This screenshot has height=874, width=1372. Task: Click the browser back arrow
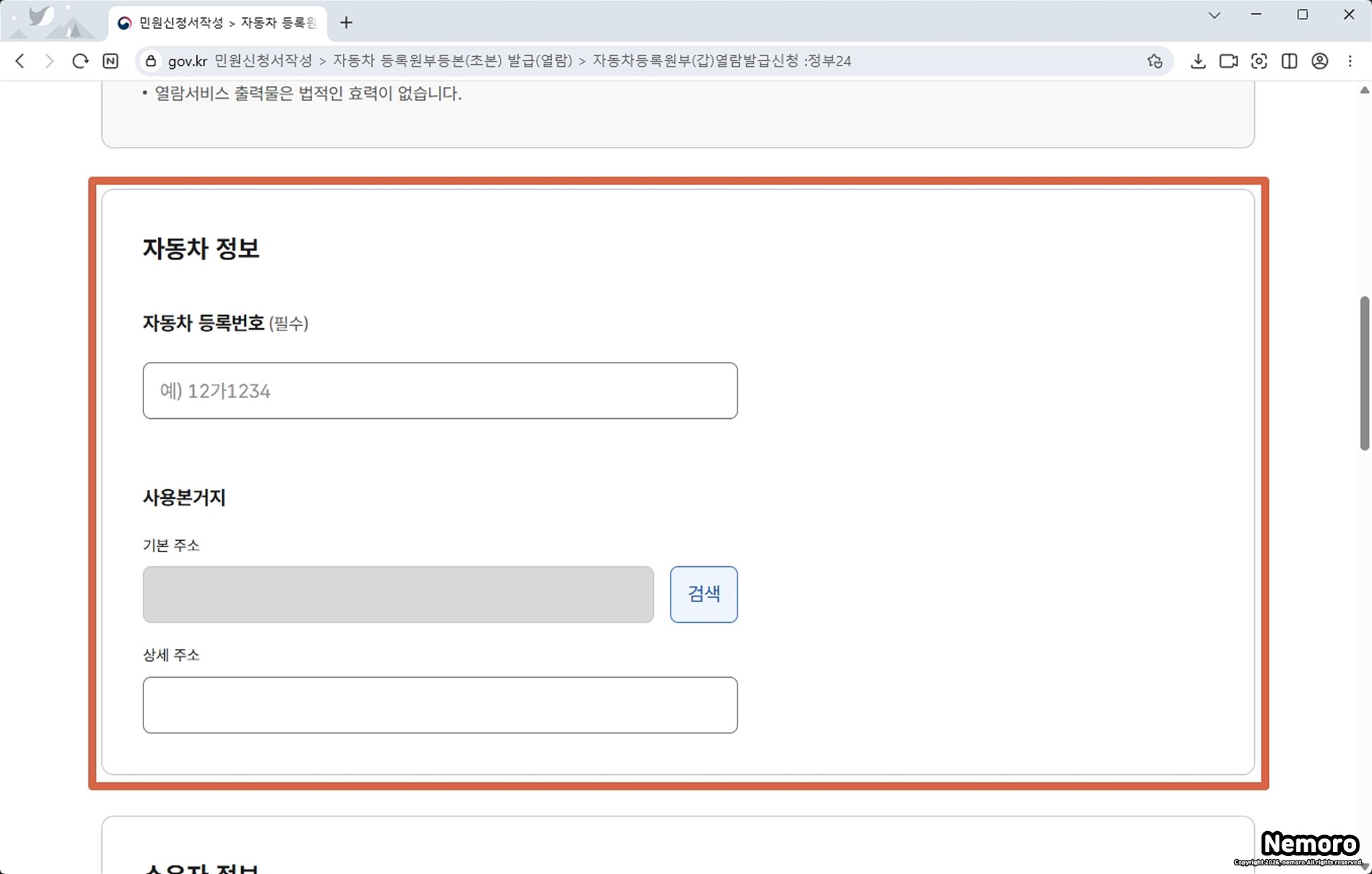[x=20, y=61]
